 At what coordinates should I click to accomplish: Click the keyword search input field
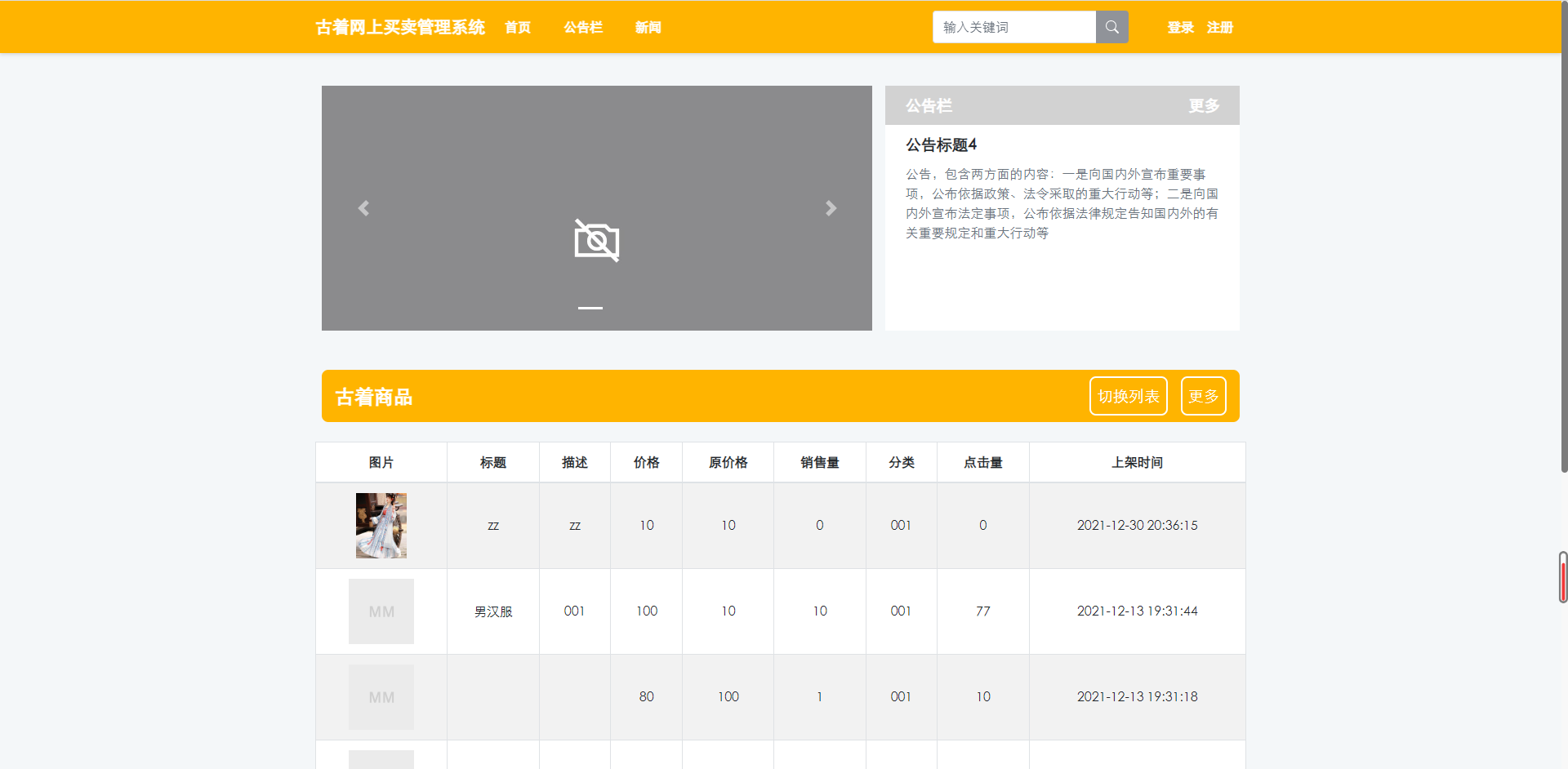[x=1014, y=27]
